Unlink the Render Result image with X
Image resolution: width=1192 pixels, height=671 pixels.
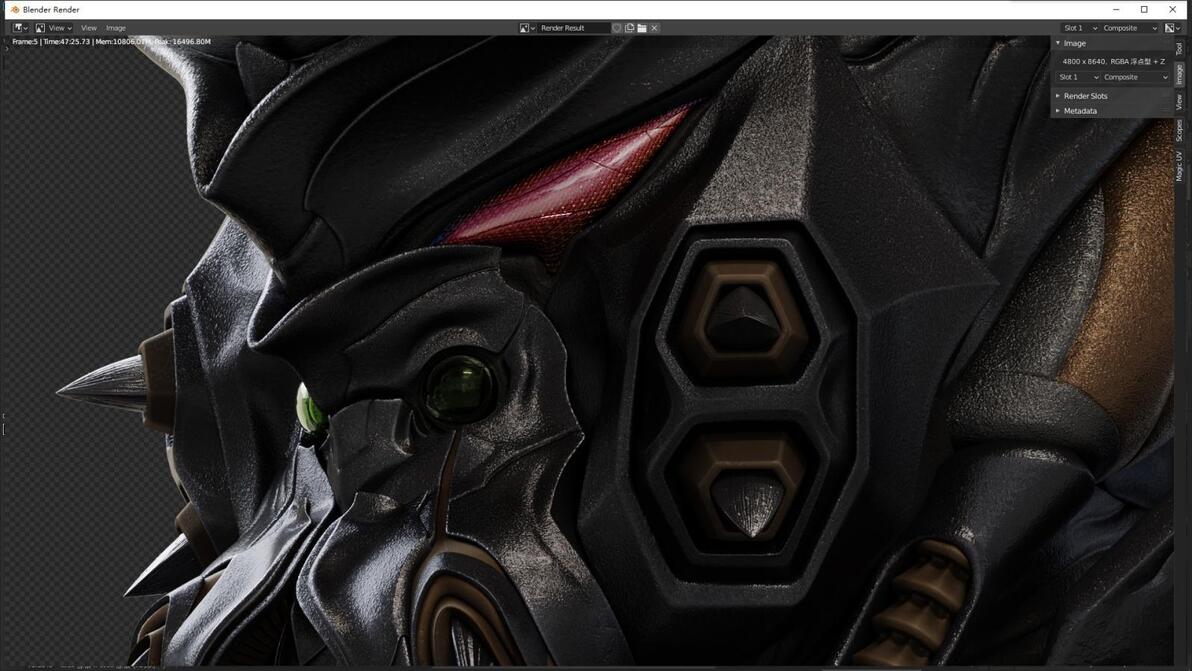point(655,28)
